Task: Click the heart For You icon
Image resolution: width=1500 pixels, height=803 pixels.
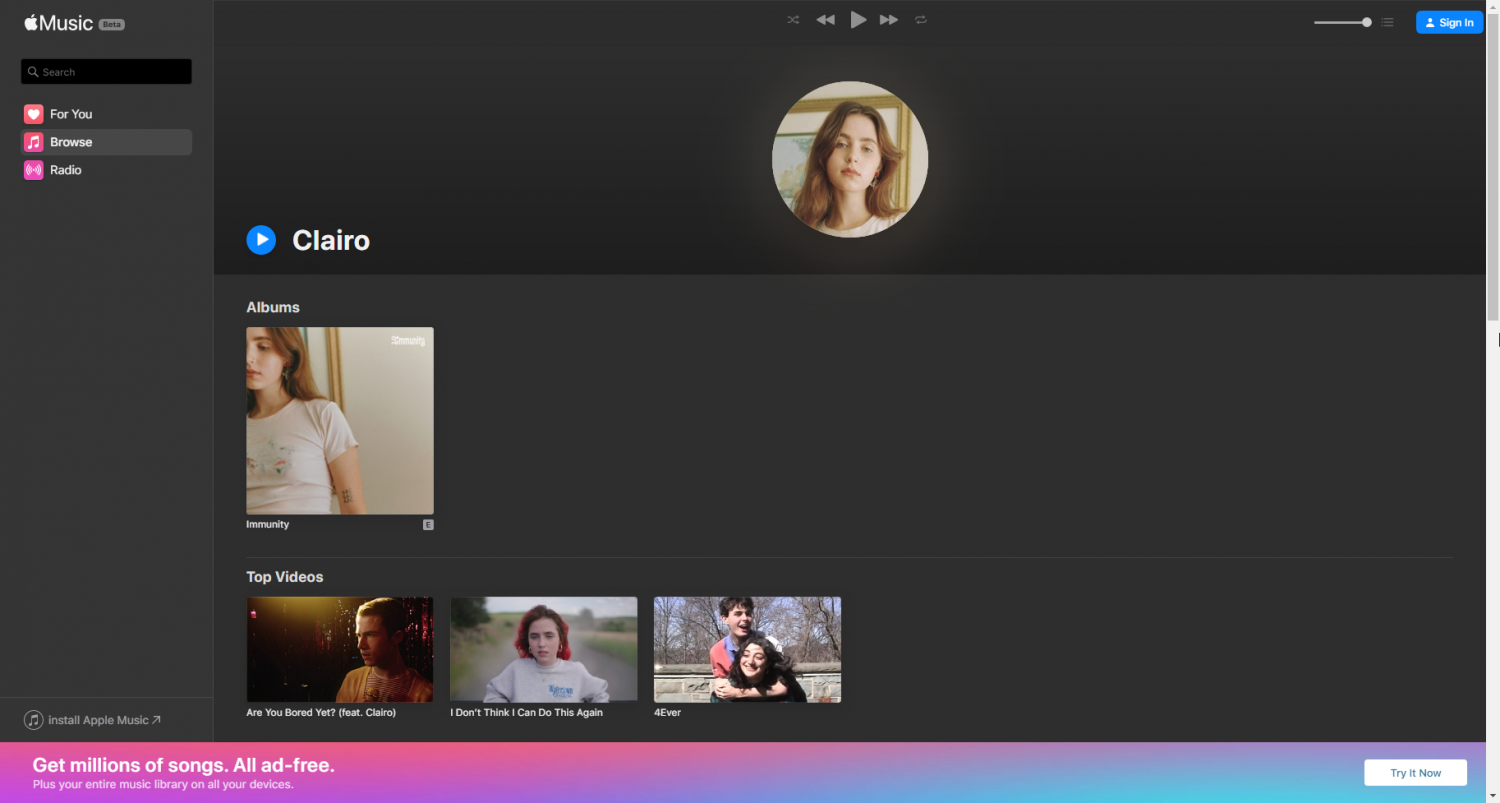Action: tap(34, 114)
